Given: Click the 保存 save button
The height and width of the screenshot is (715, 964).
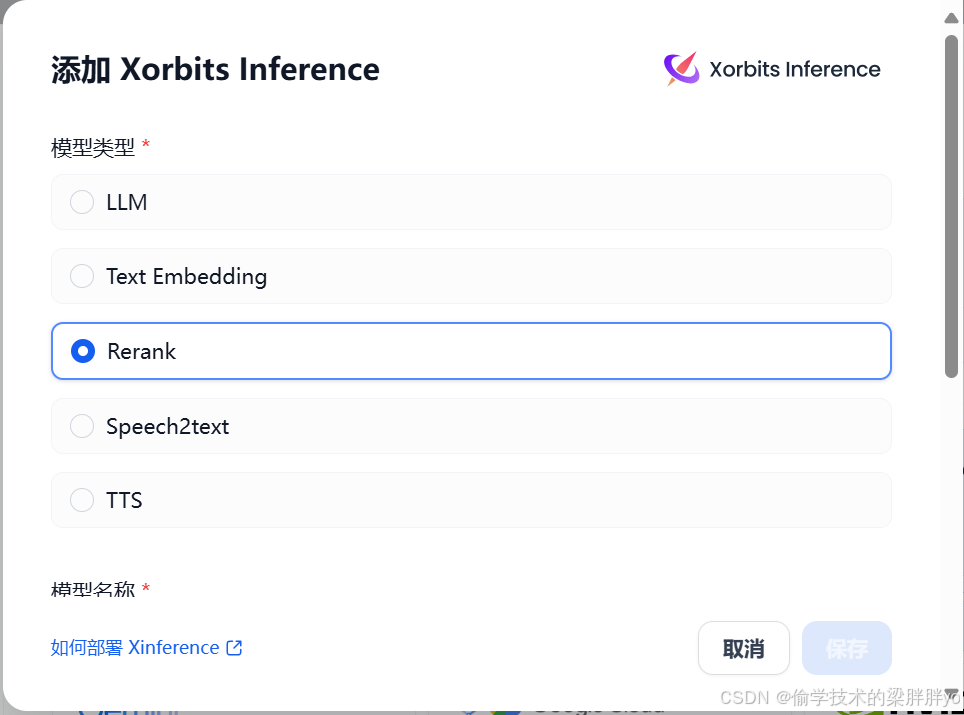Looking at the screenshot, I should point(847,648).
